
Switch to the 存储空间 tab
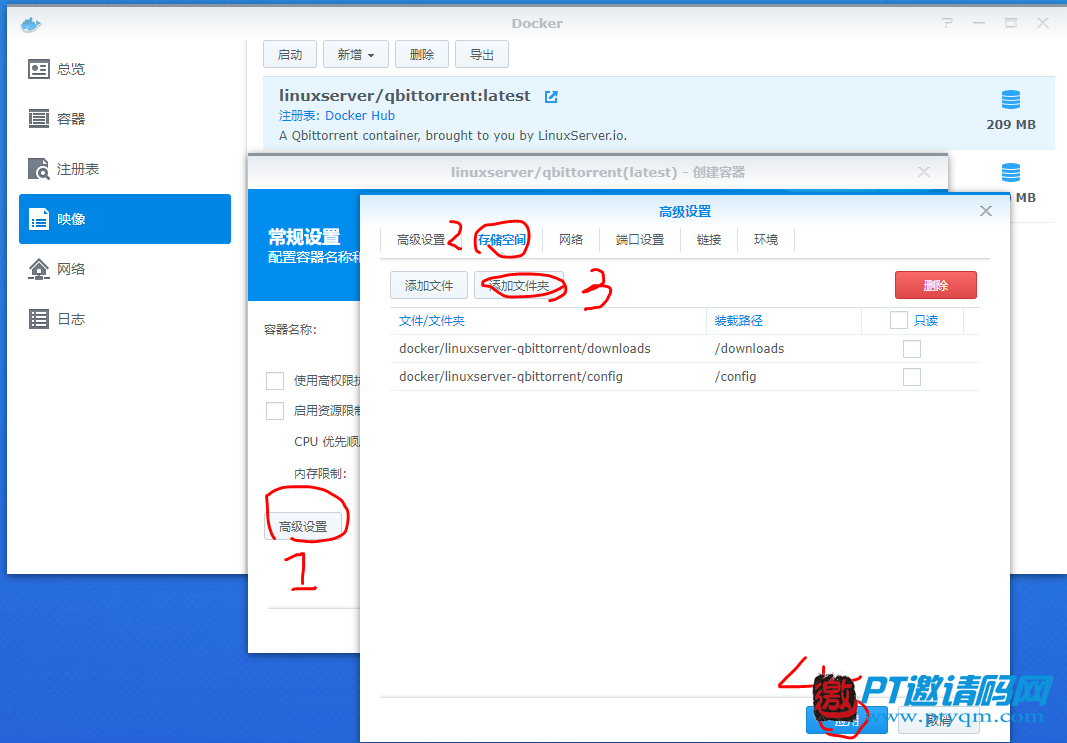click(x=502, y=240)
